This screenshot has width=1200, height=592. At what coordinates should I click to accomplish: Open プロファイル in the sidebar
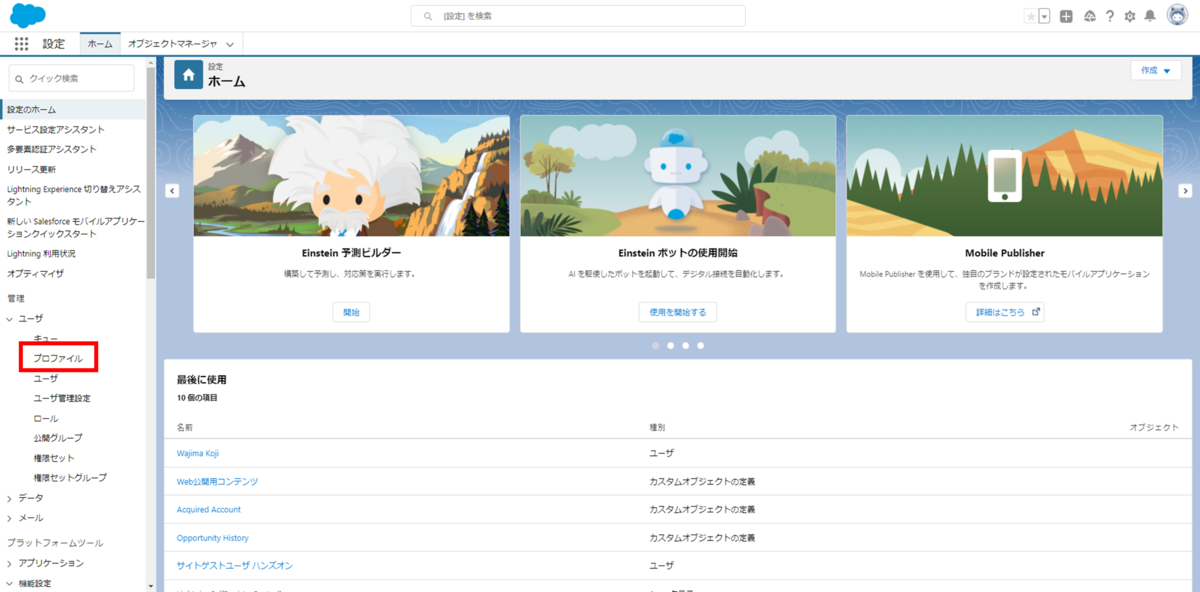pos(58,358)
